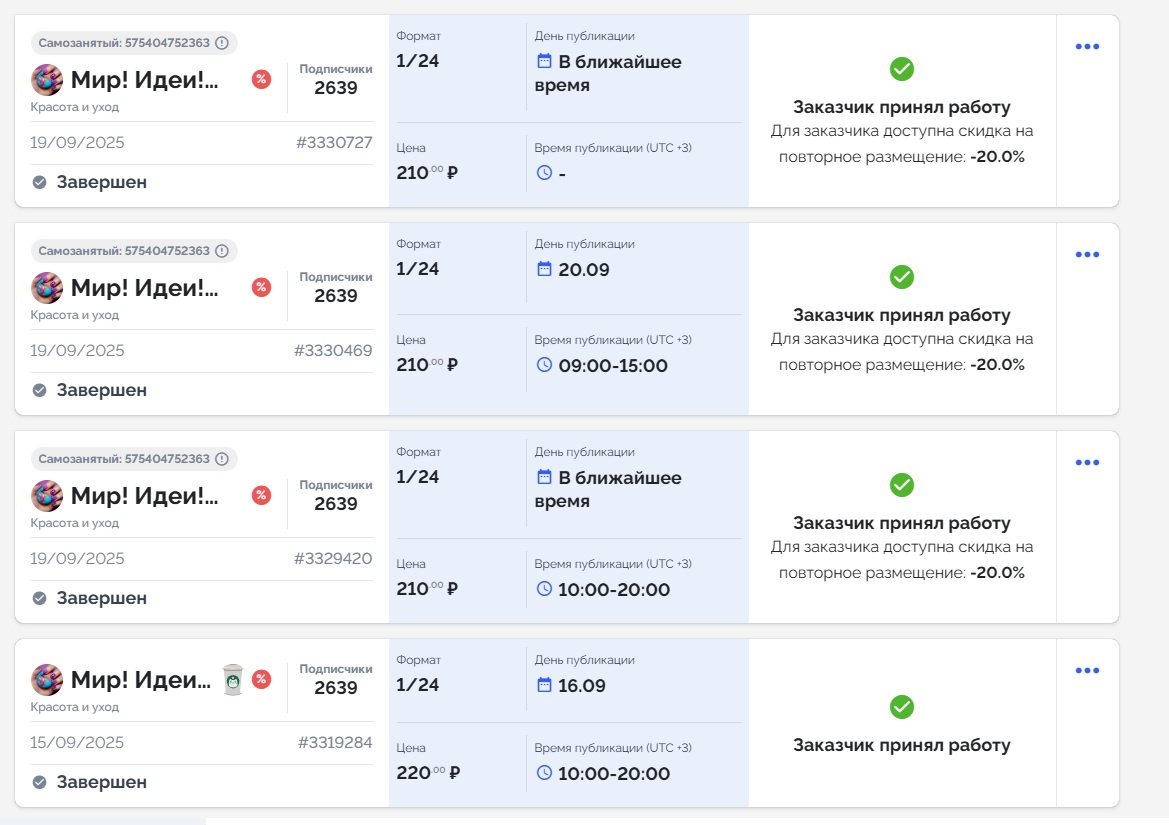This screenshot has height=825, width=1169.
Task: Open three-dots menu for order #3330727
Action: tap(1087, 47)
